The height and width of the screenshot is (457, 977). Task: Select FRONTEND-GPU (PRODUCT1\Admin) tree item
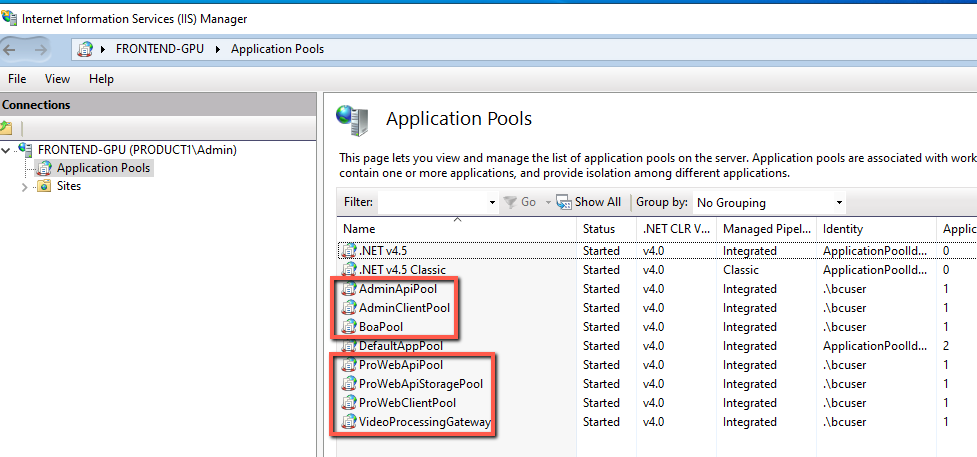(137, 150)
